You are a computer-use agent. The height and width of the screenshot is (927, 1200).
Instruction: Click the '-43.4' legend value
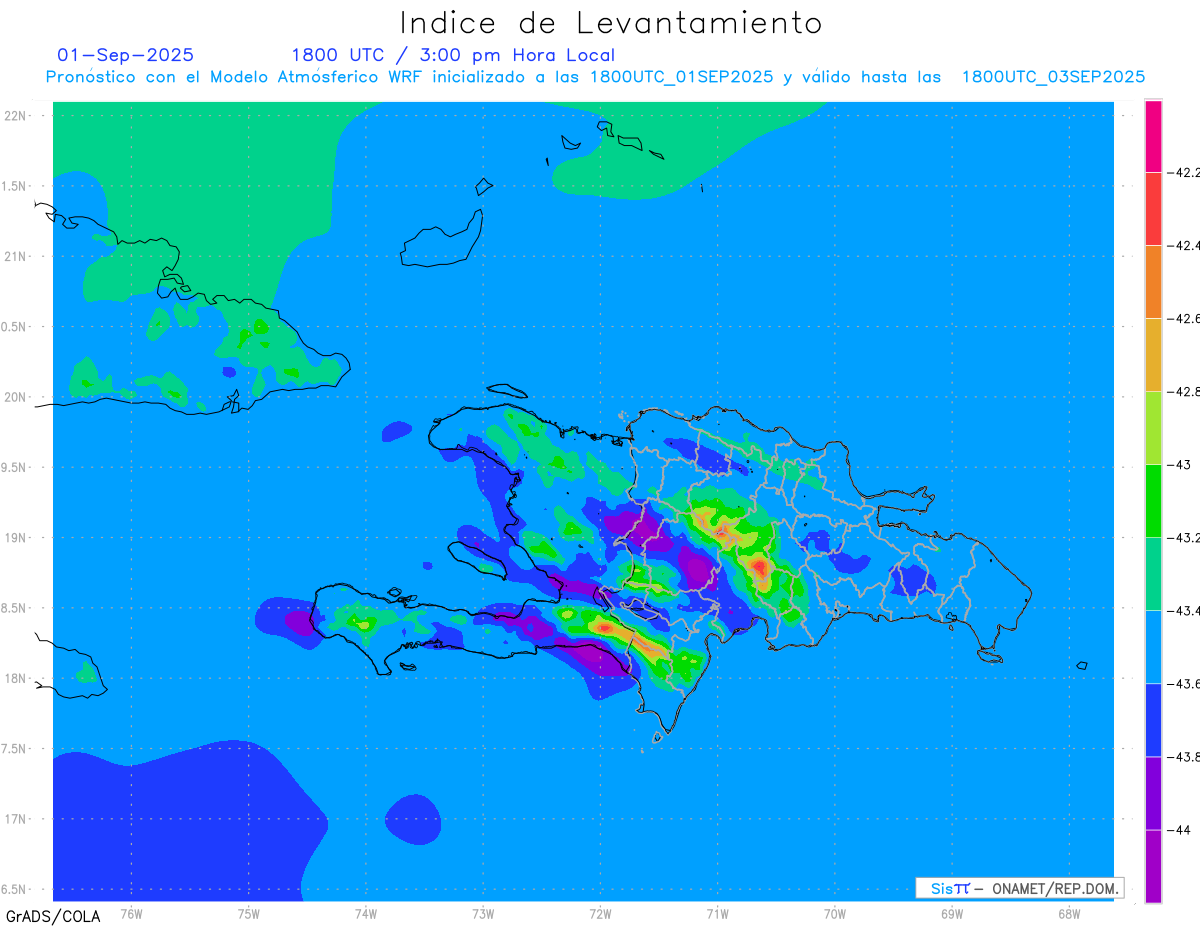coord(1184,610)
